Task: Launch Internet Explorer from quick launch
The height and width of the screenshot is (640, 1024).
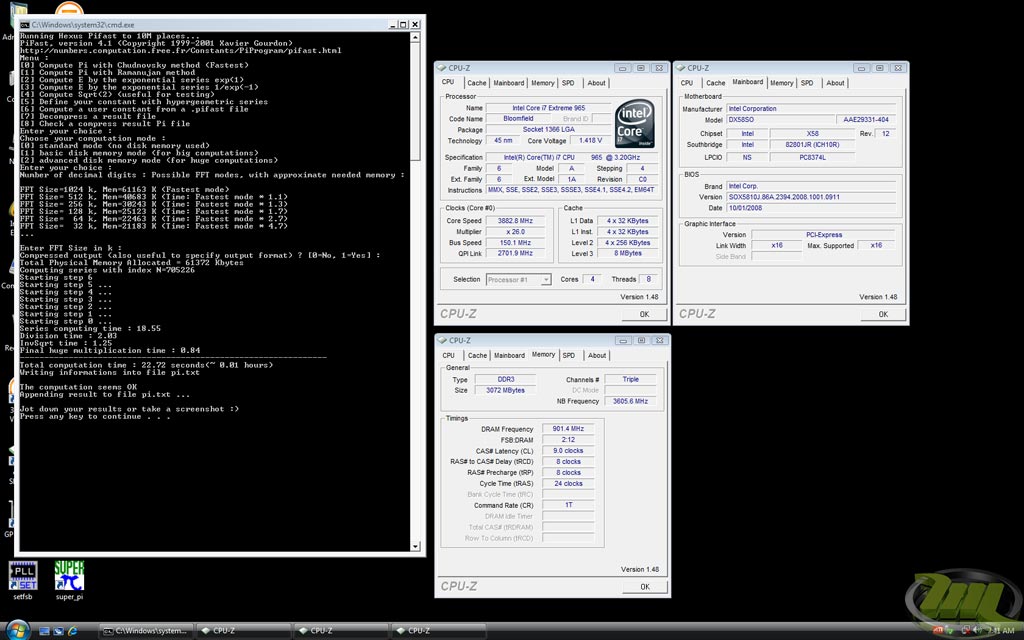Action: [x=72, y=631]
